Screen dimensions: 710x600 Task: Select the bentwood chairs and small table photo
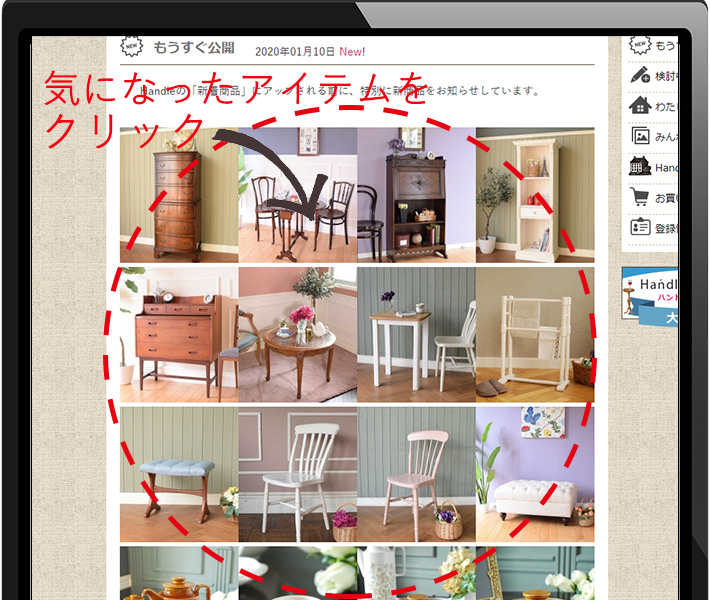coord(297,195)
